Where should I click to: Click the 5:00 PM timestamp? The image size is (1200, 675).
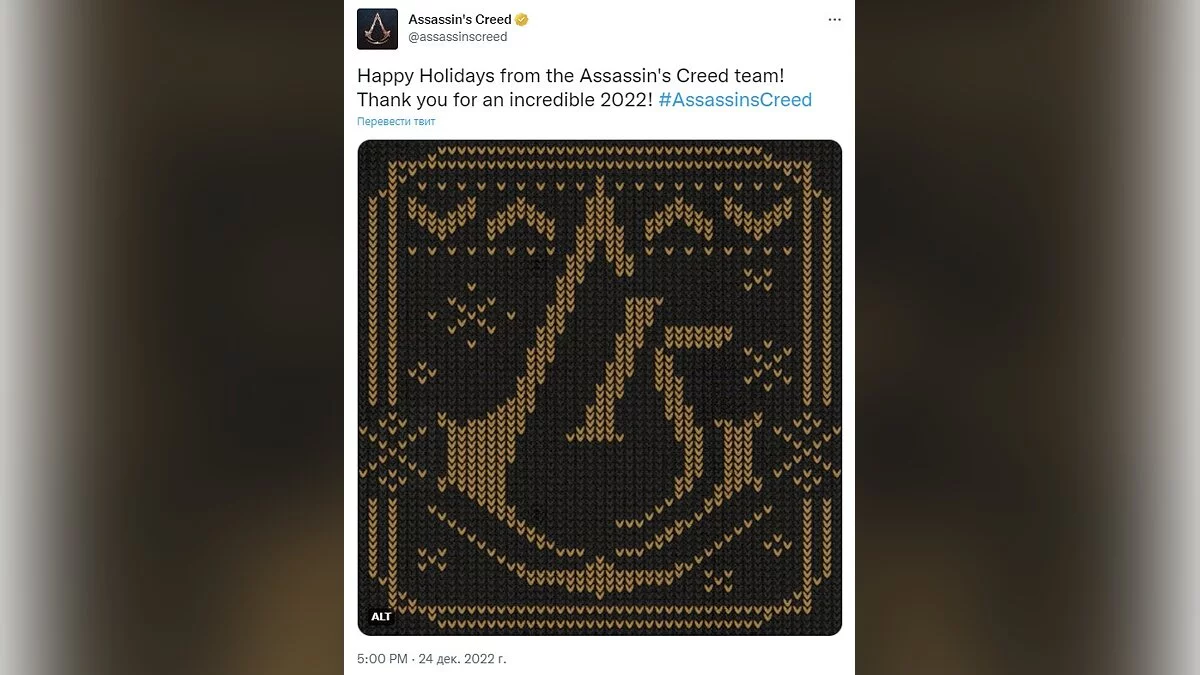(x=382, y=659)
